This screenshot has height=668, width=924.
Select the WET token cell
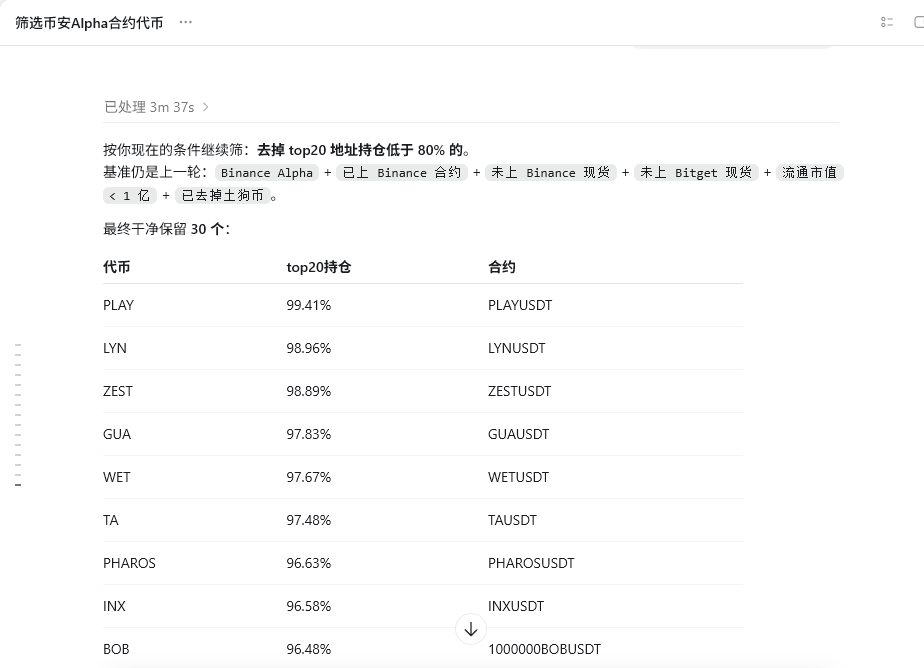coord(117,477)
